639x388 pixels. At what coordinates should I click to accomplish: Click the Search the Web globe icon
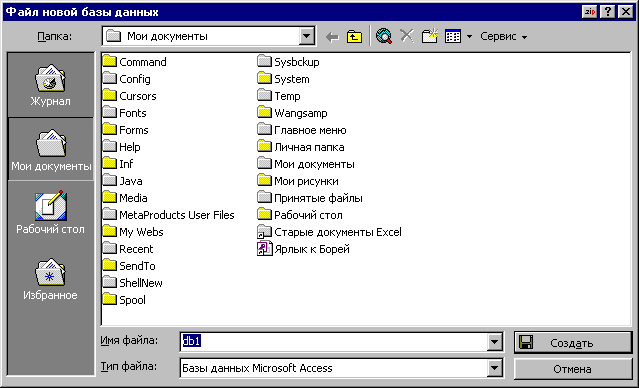click(x=384, y=36)
